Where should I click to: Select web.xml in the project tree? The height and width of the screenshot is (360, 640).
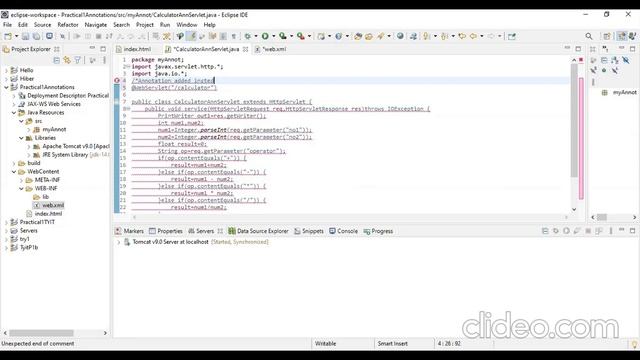tap(53, 205)
